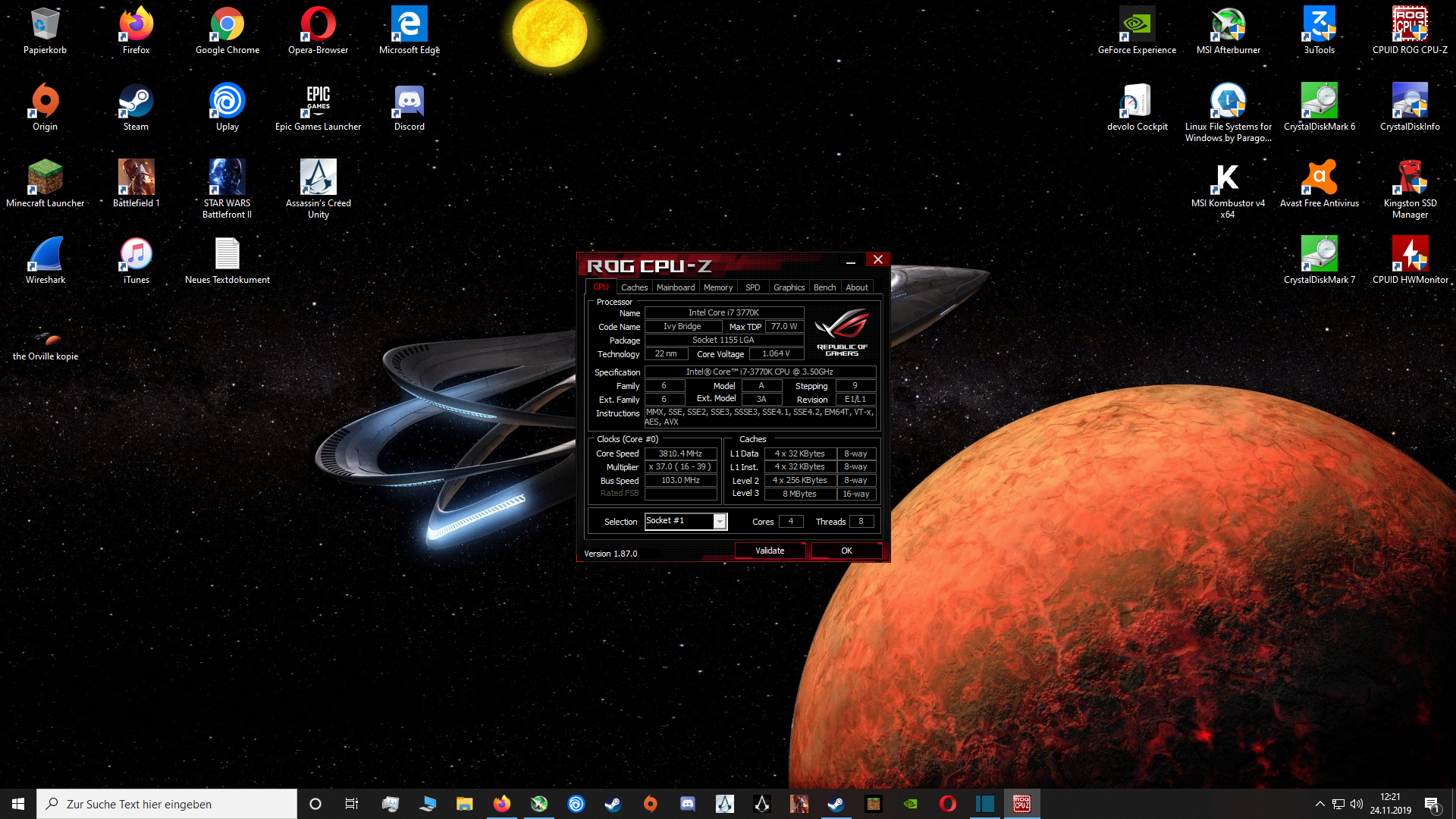Select STAR WARS Battlefront II icon
The image size is (1456, 819).
pos(227,190)
